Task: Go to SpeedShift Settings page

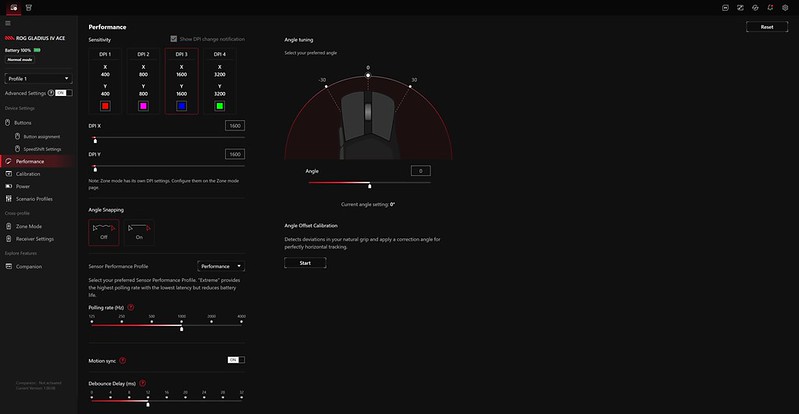Action: click(41, 149)
